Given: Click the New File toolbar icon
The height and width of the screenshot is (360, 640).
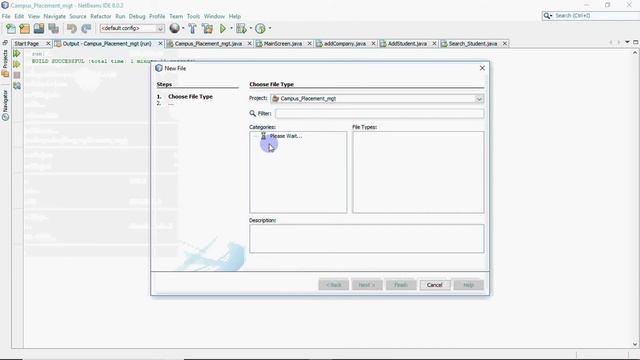Looking at the screenshot, I should [x=11, y=28].
